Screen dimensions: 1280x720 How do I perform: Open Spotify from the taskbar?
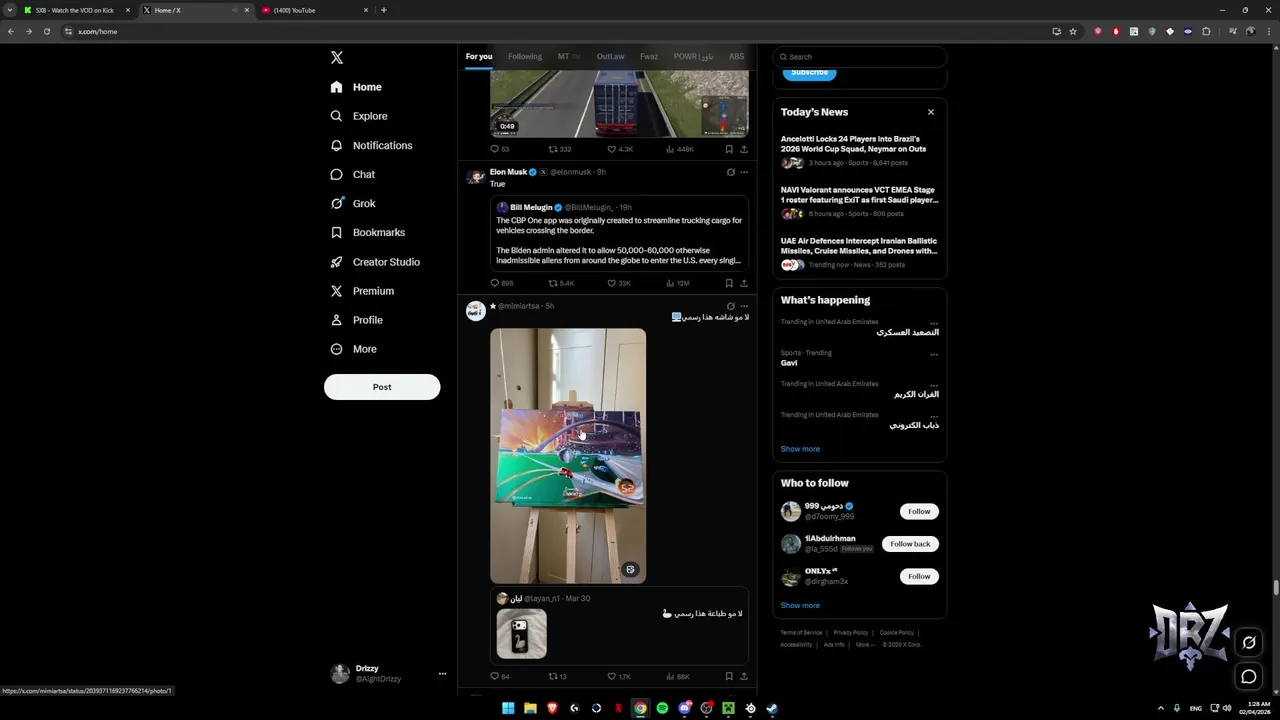[662, 708]
